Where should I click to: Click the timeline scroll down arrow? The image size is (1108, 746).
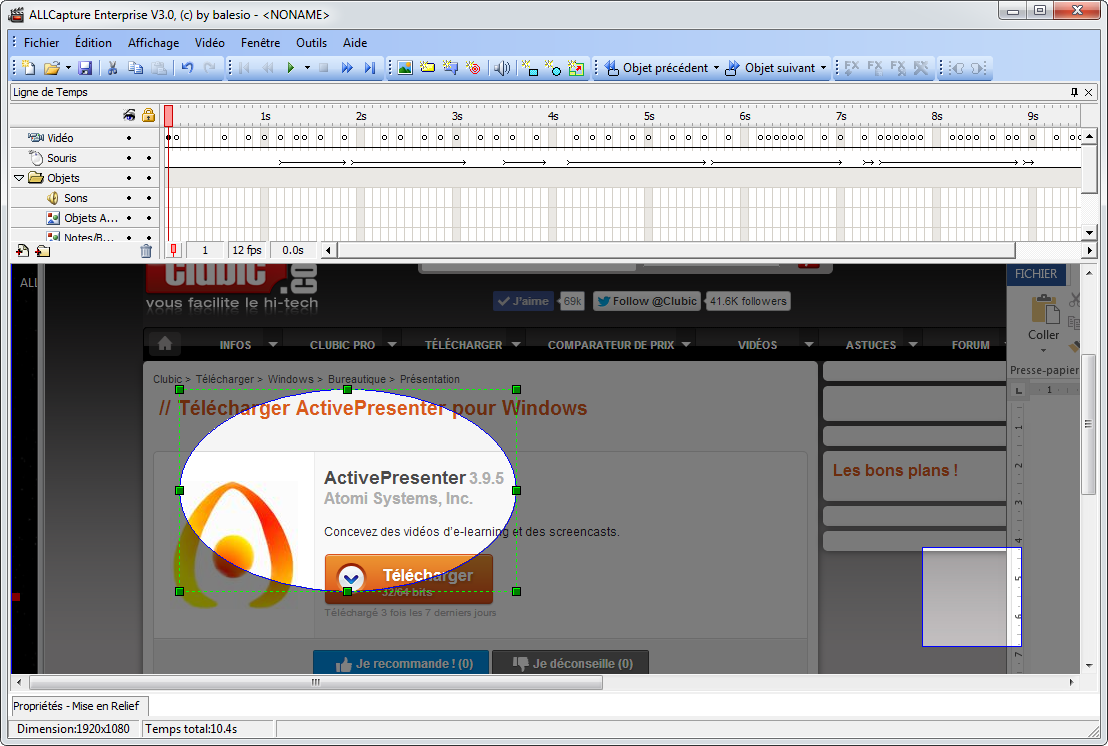[1089, 232]
